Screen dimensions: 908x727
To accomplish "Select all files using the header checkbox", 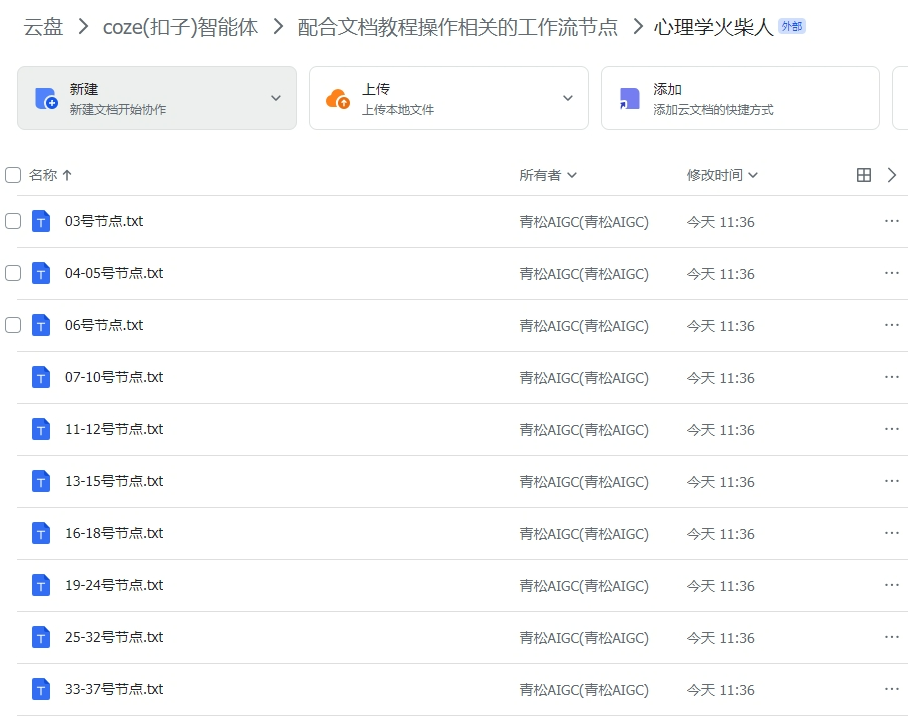I will coord(12,174).
